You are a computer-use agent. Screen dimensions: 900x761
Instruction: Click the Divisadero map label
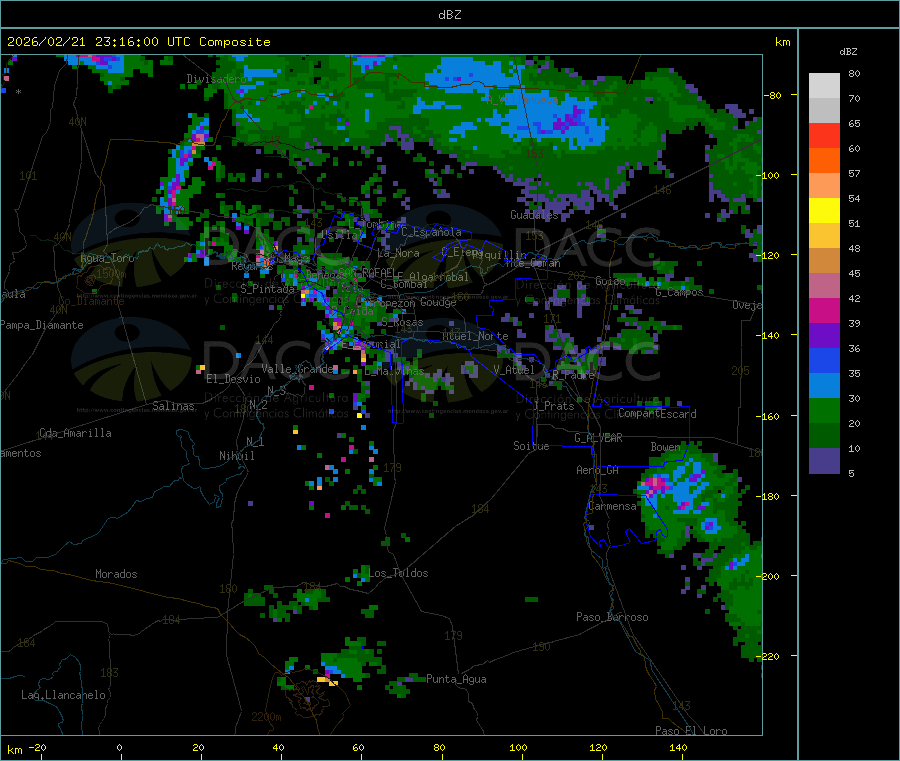(x=216, y=79)
